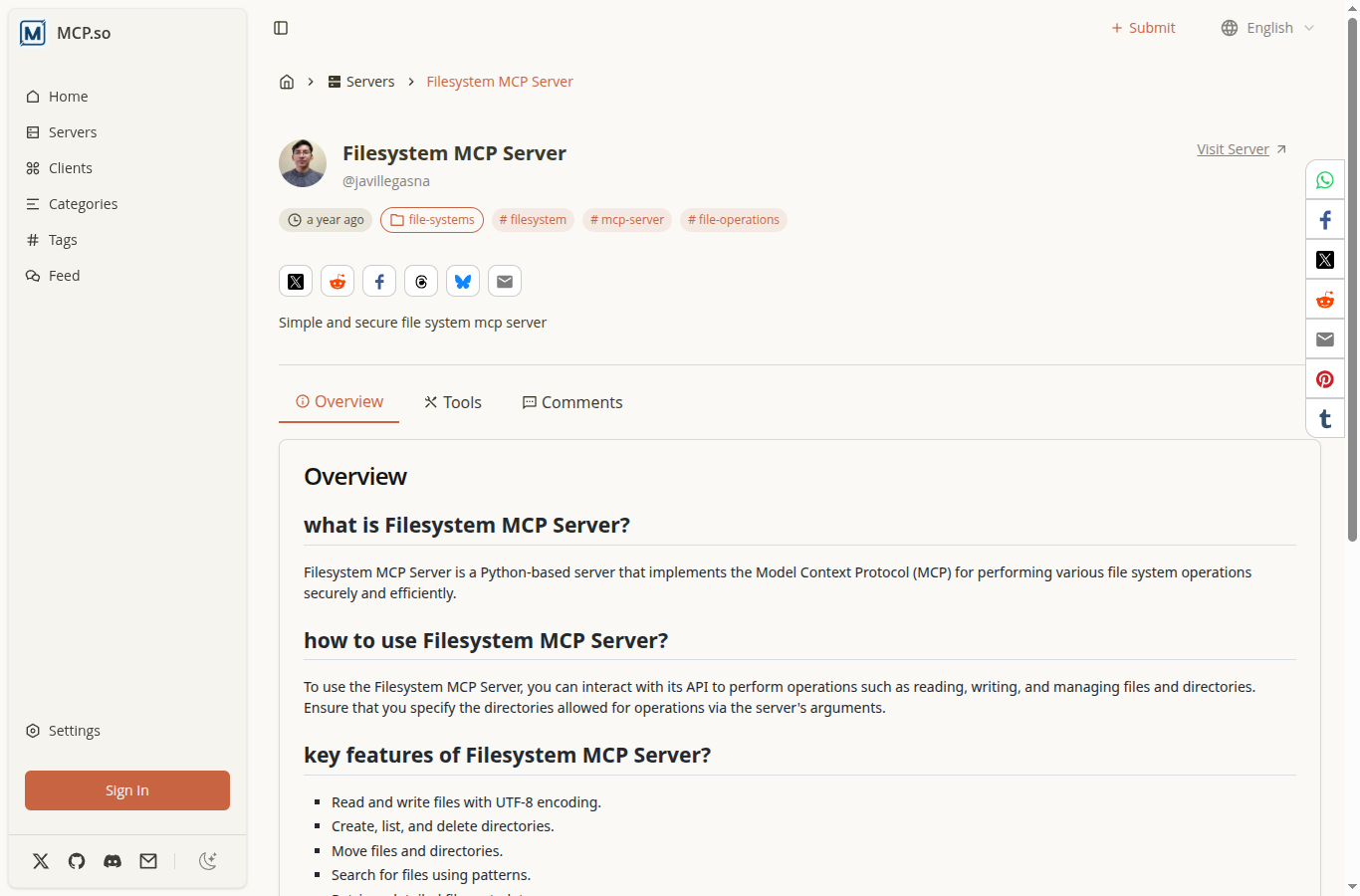Open GitHub link in sidebar footer

tap(77, 861)
